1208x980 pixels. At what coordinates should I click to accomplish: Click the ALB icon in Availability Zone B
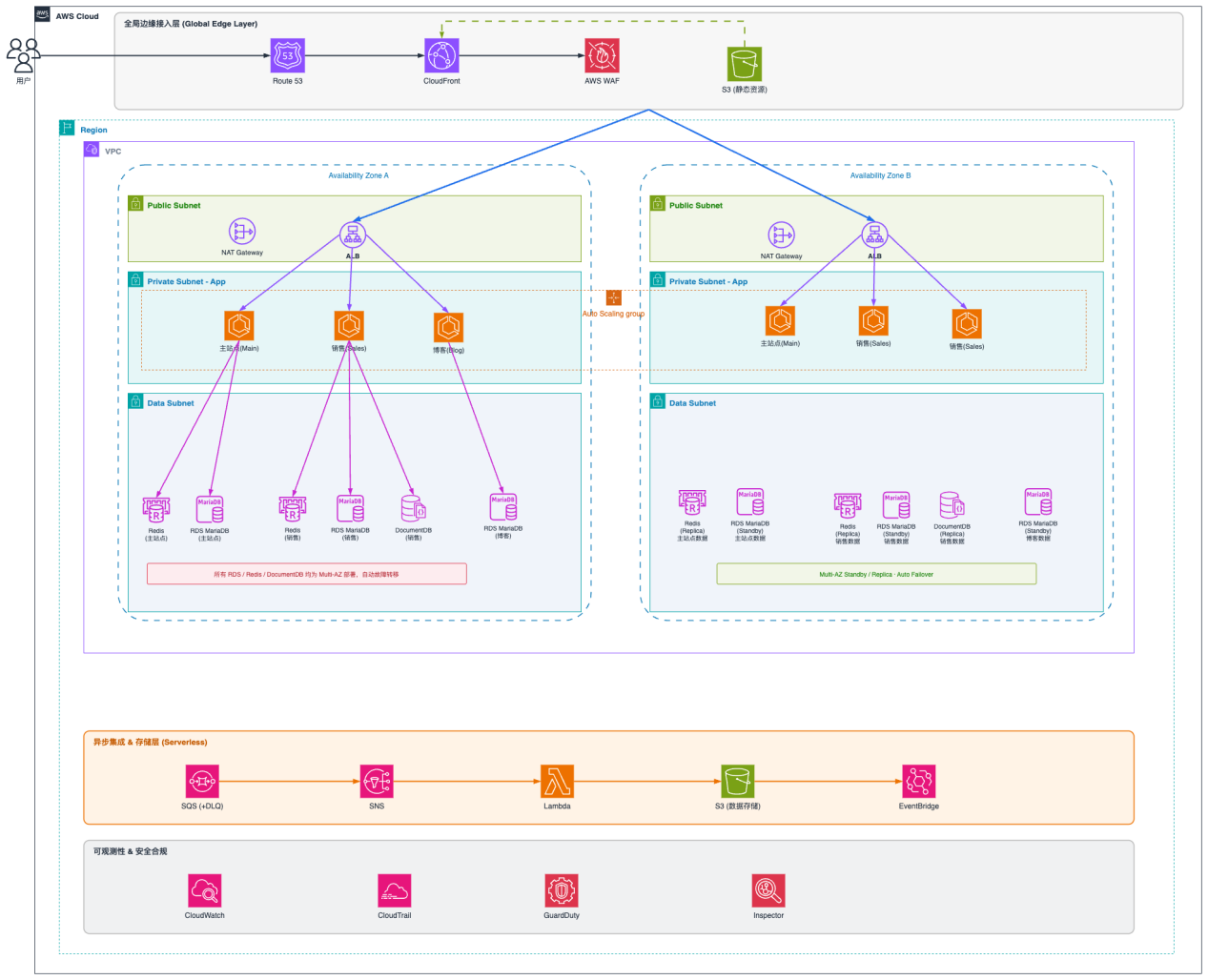pos(874,235)
